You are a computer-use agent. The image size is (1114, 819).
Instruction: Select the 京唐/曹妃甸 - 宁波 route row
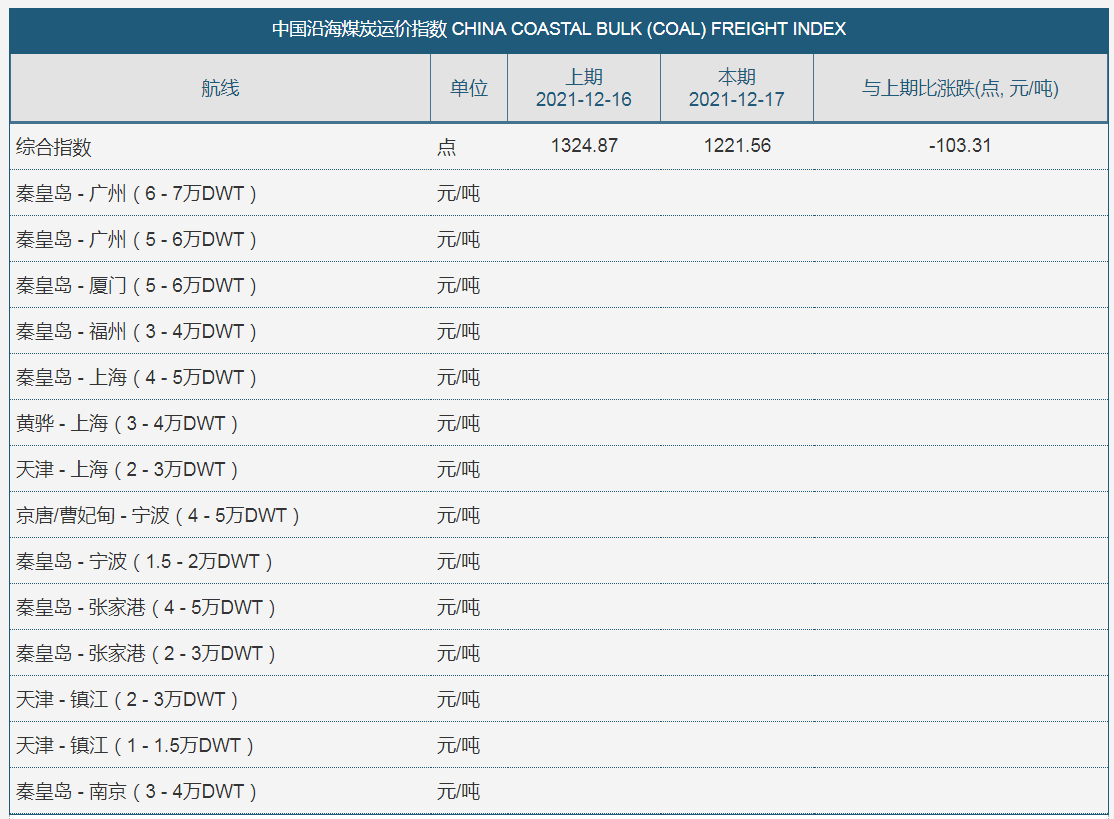click(158, 515)
